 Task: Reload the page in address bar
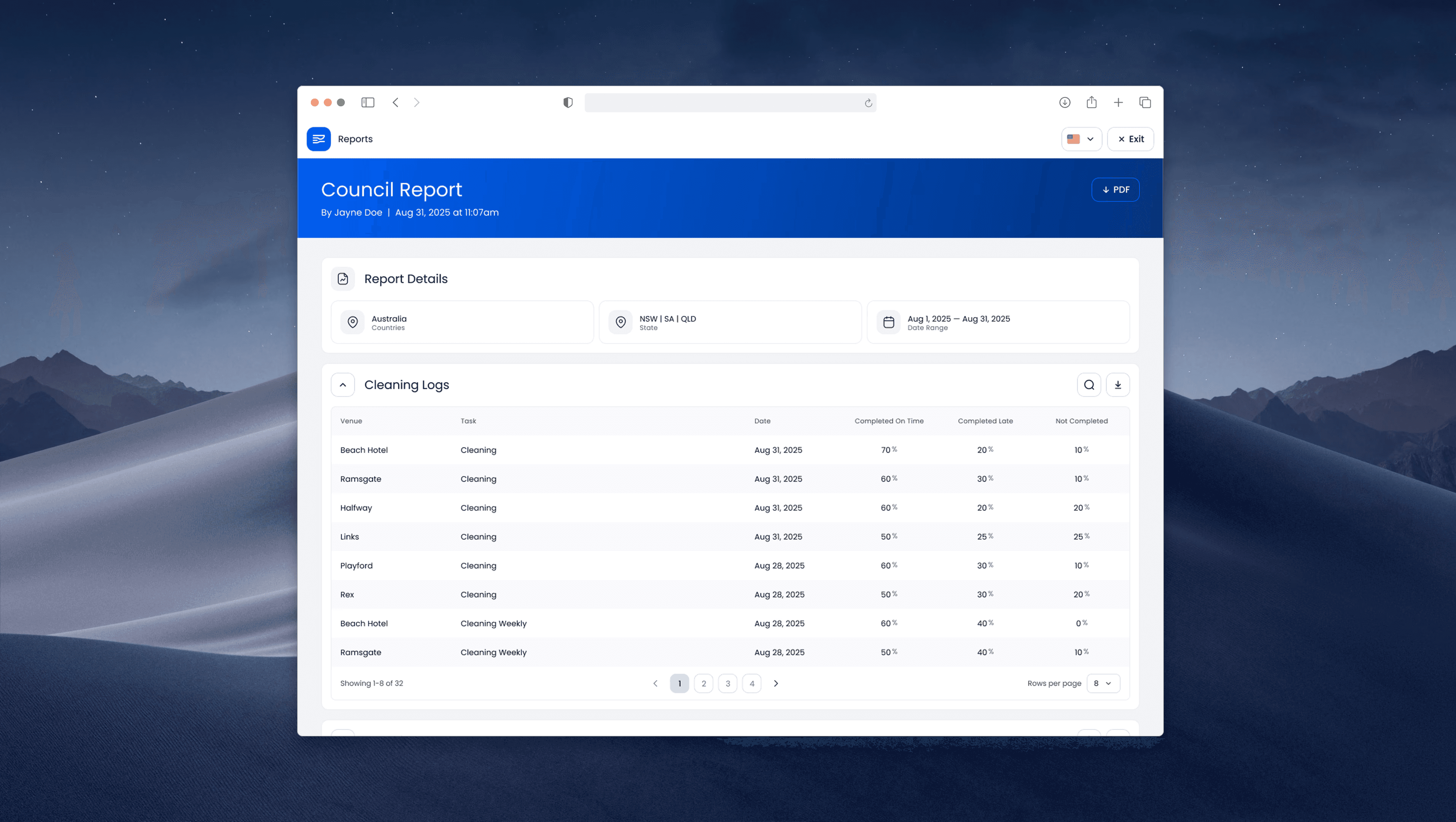click(x=868, y=103)
